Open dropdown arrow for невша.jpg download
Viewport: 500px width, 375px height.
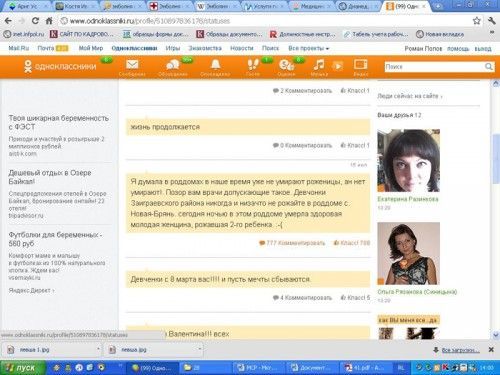tap(199, 349)
